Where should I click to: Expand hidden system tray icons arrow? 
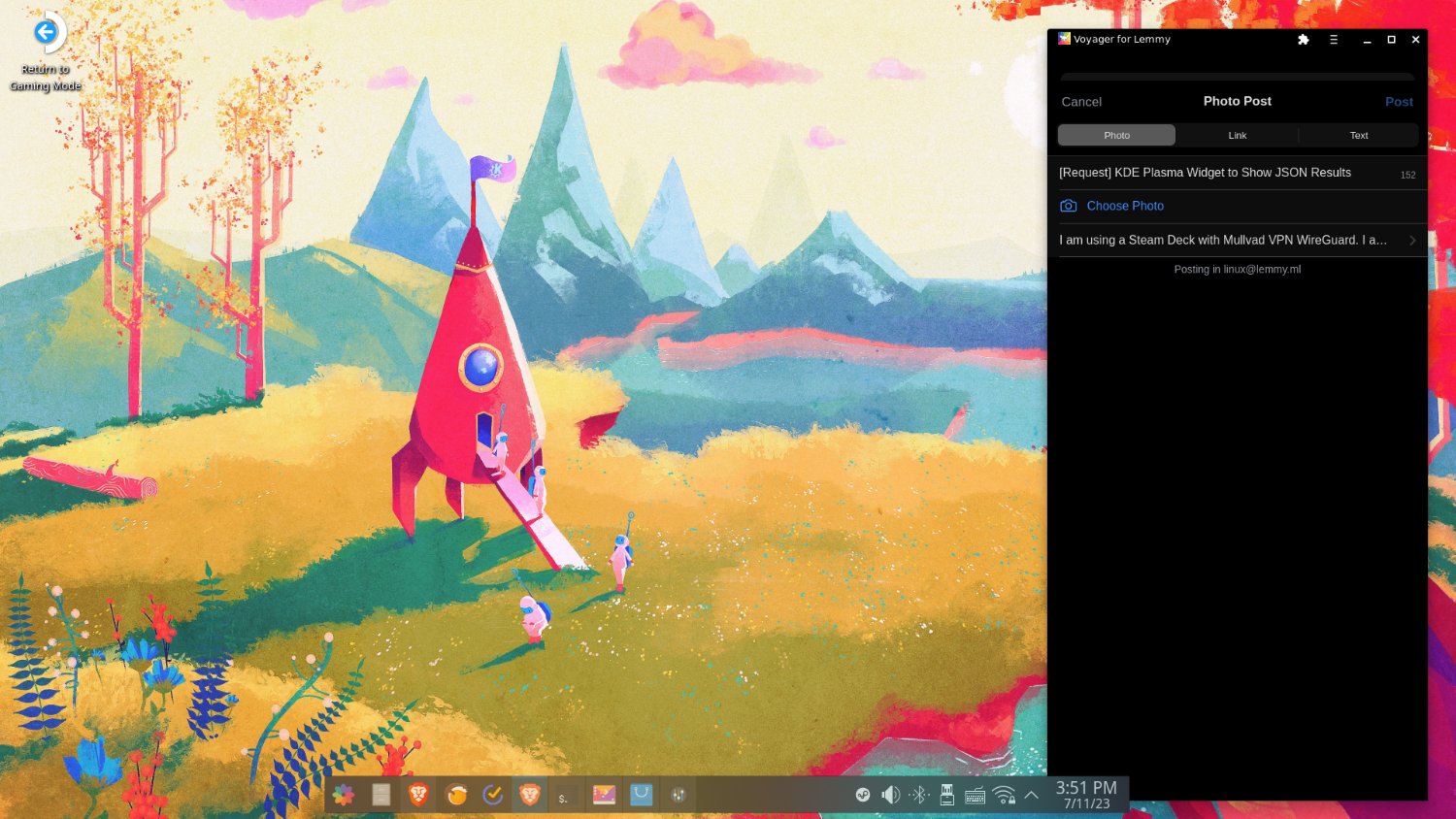(1032, 795)
